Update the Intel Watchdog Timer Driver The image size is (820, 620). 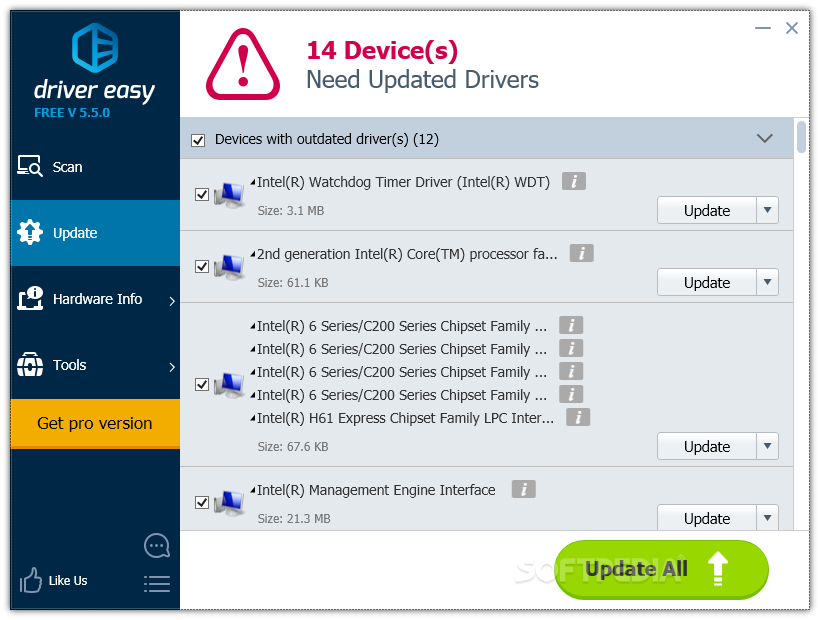(x=707, y=210)
